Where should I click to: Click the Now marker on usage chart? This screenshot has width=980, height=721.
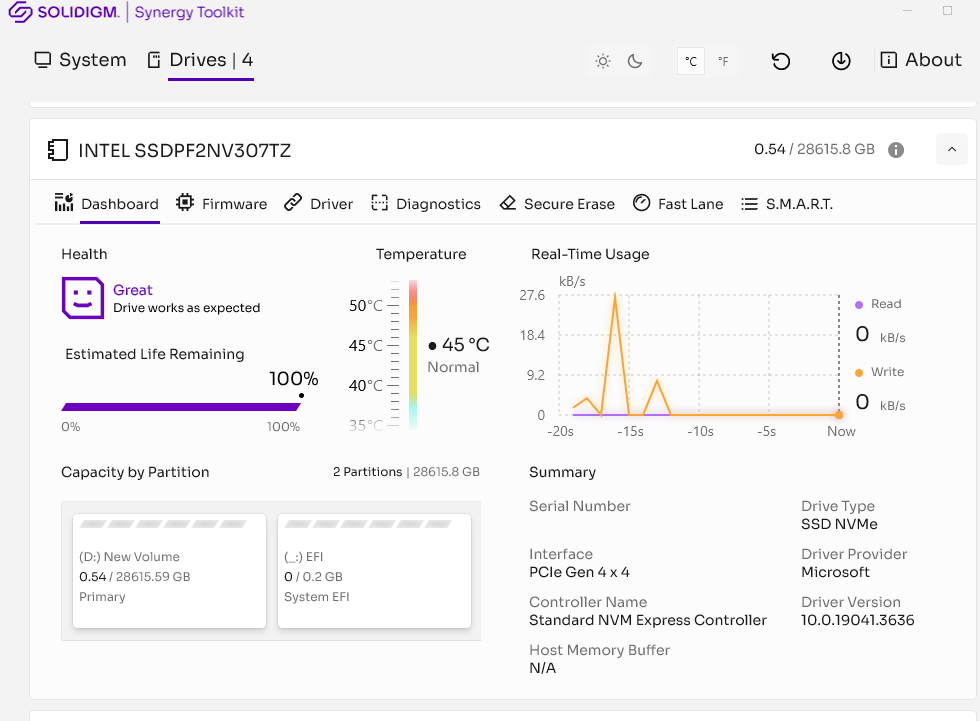[x=839, y=415]
